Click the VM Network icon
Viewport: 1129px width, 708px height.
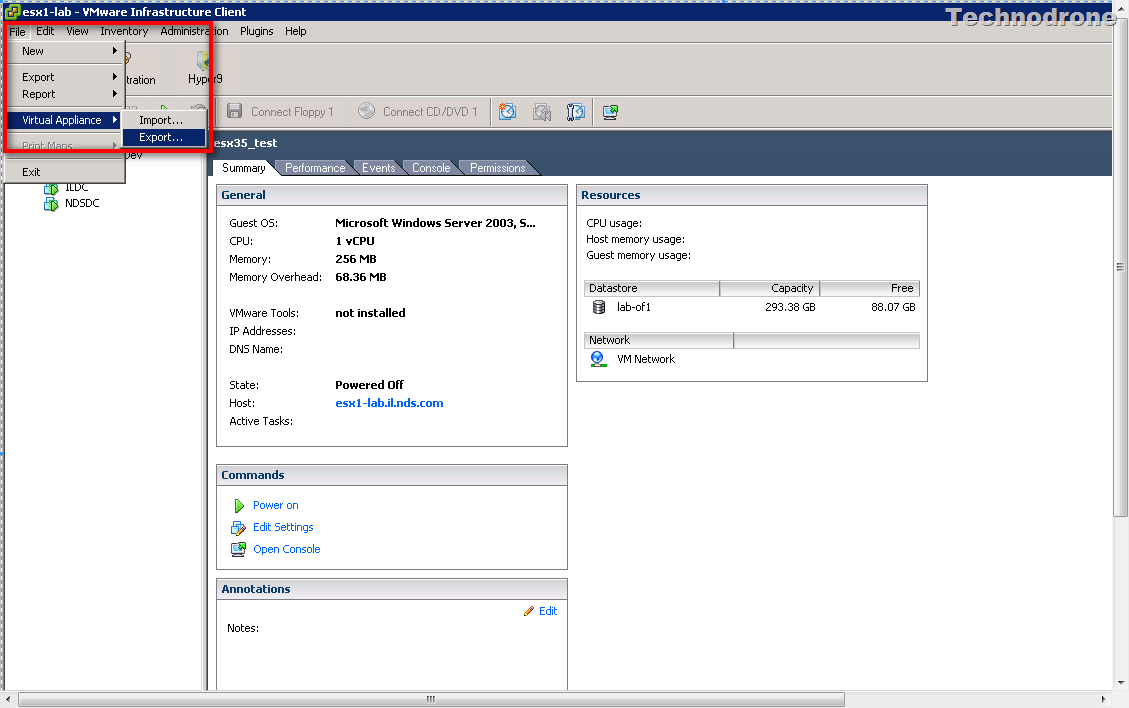tap(598, 359)
